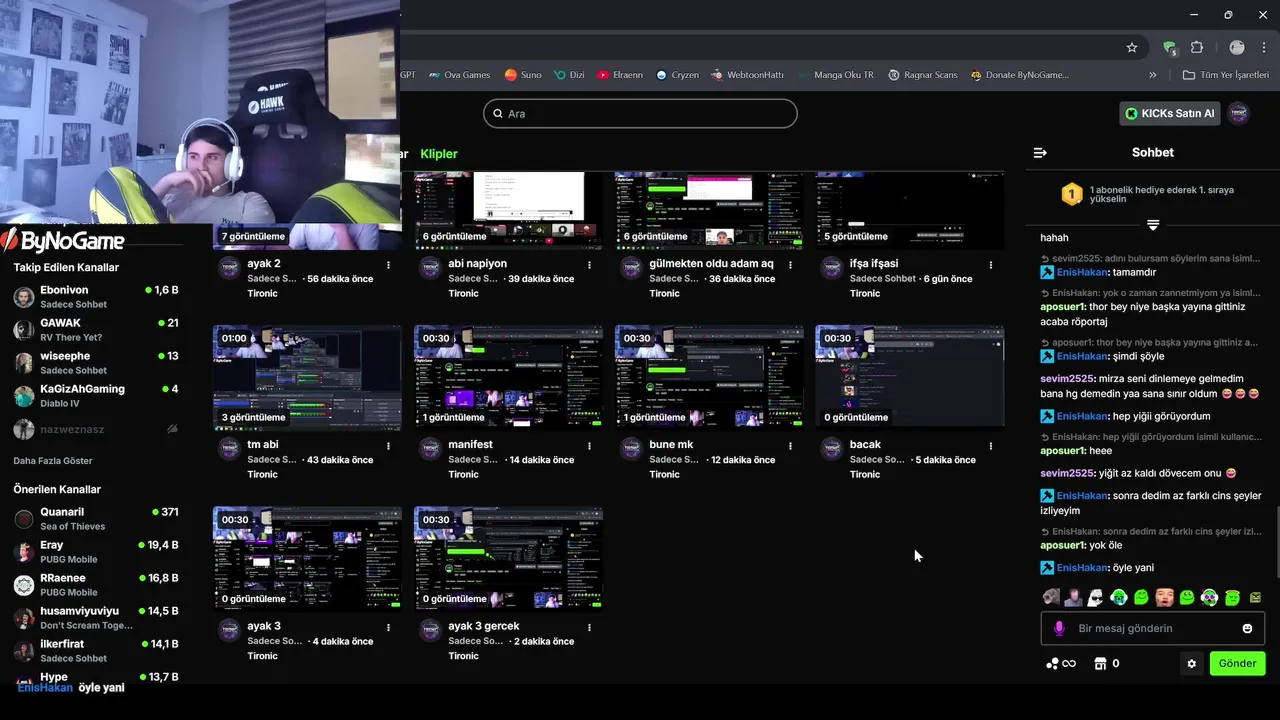Click the Bir mesaj gönderin chat input
The height and width of the screenshot is (720, 1280).
point(1152,629)
